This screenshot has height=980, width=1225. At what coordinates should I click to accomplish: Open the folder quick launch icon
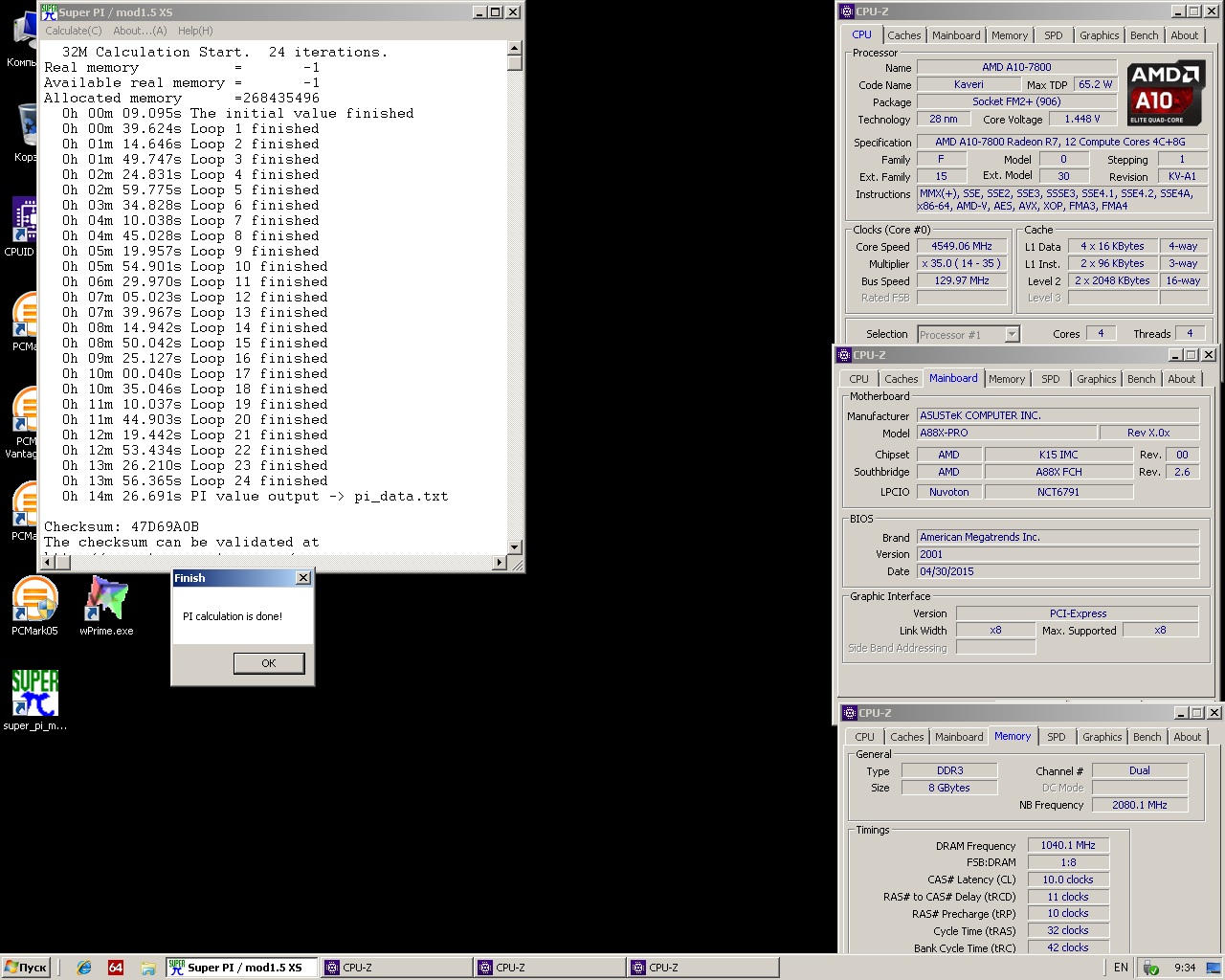coord(147,968)
